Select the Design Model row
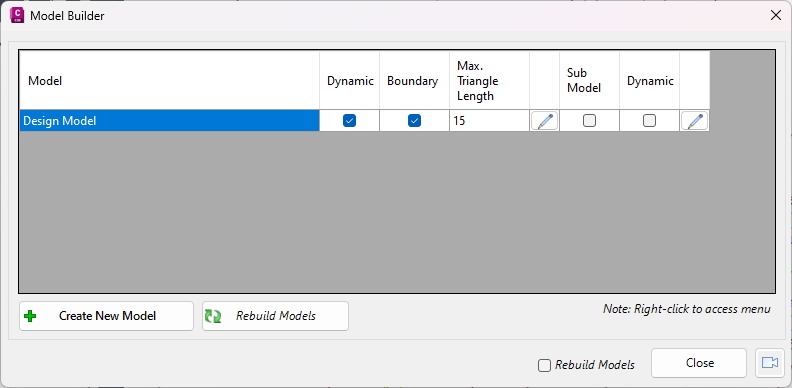The height and width of the screenshot is (388, 792). click(170, 121)
